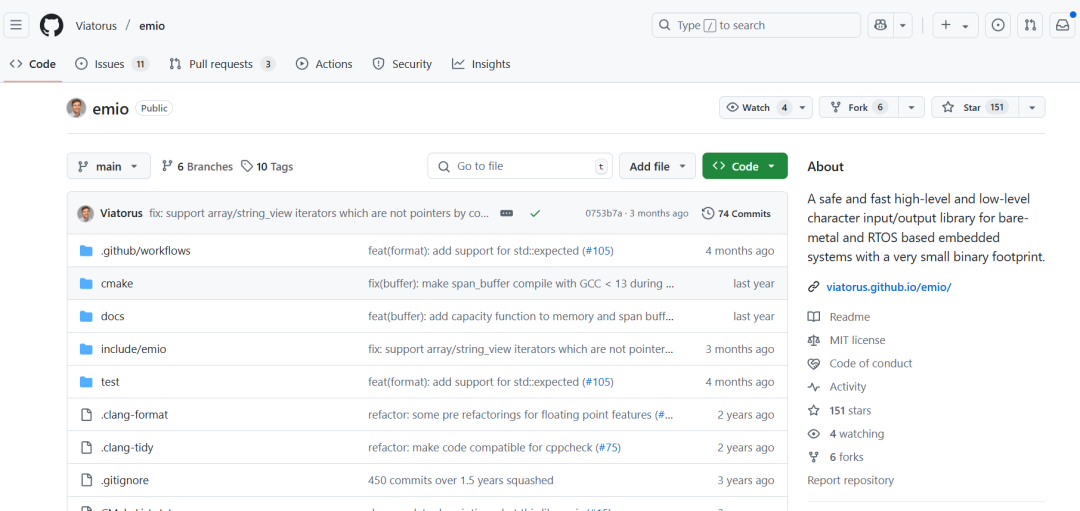View the 151 stars link

pos(850,410)
